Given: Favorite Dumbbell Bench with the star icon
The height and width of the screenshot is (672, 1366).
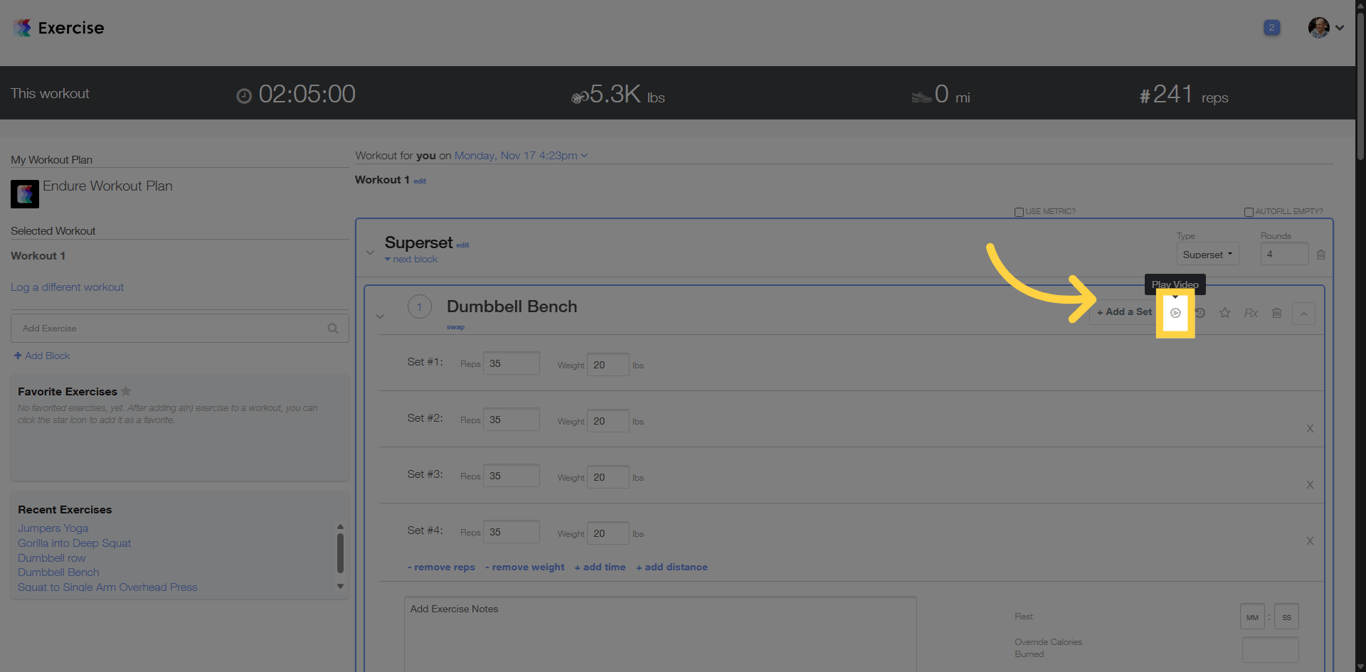Looking at the screenshot, I should click(x=1225, y=313).
